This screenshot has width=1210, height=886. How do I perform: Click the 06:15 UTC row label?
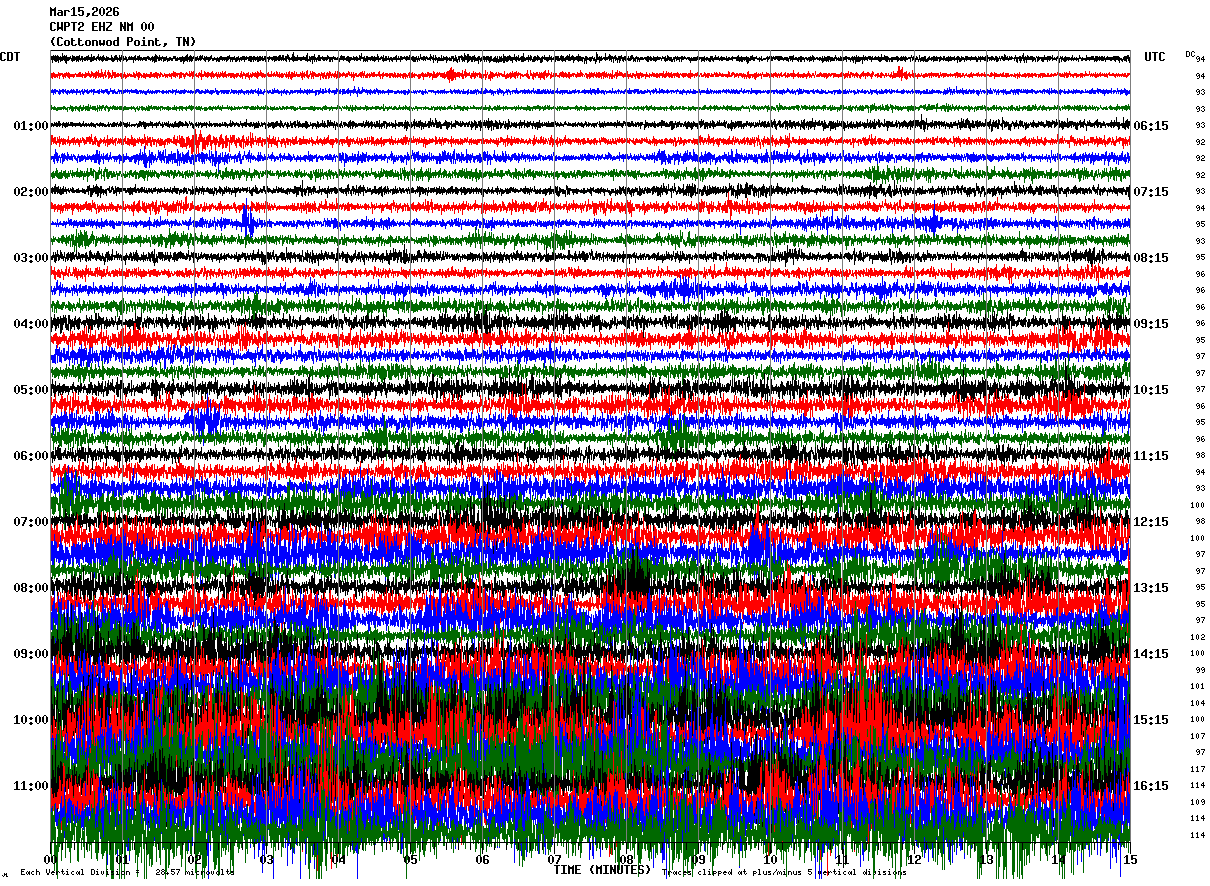(1151, 126)
